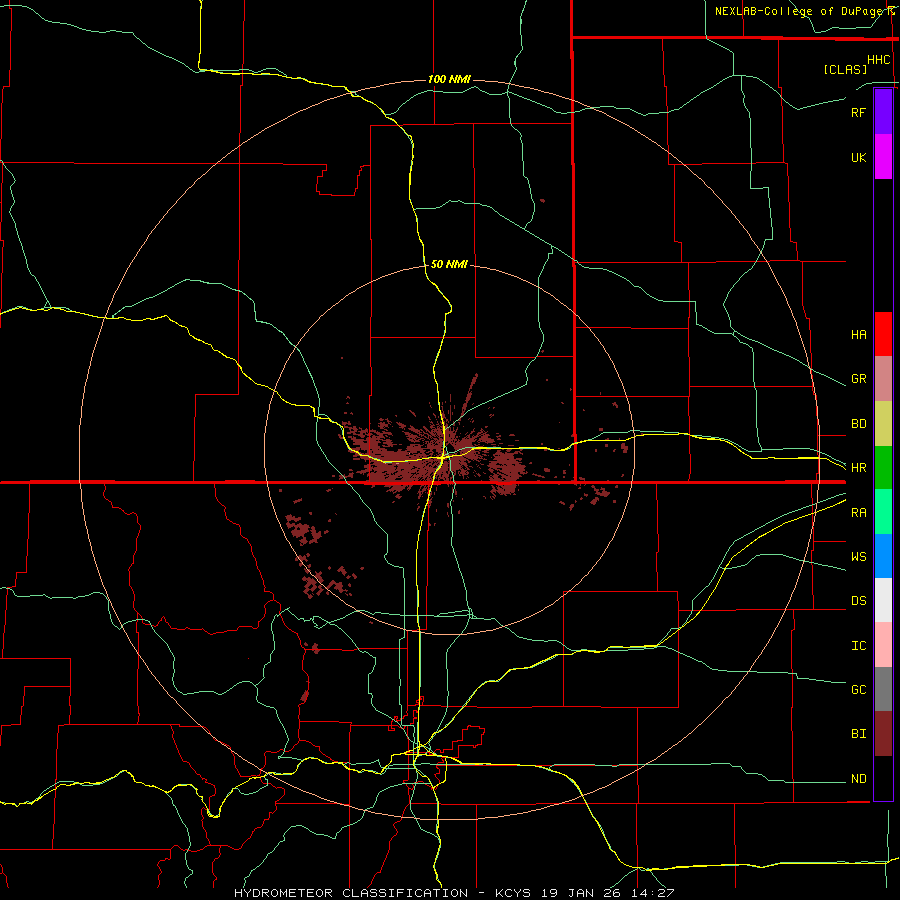900x900 pixels.
Task: Click the RF legend label
Action: point(858,112)
